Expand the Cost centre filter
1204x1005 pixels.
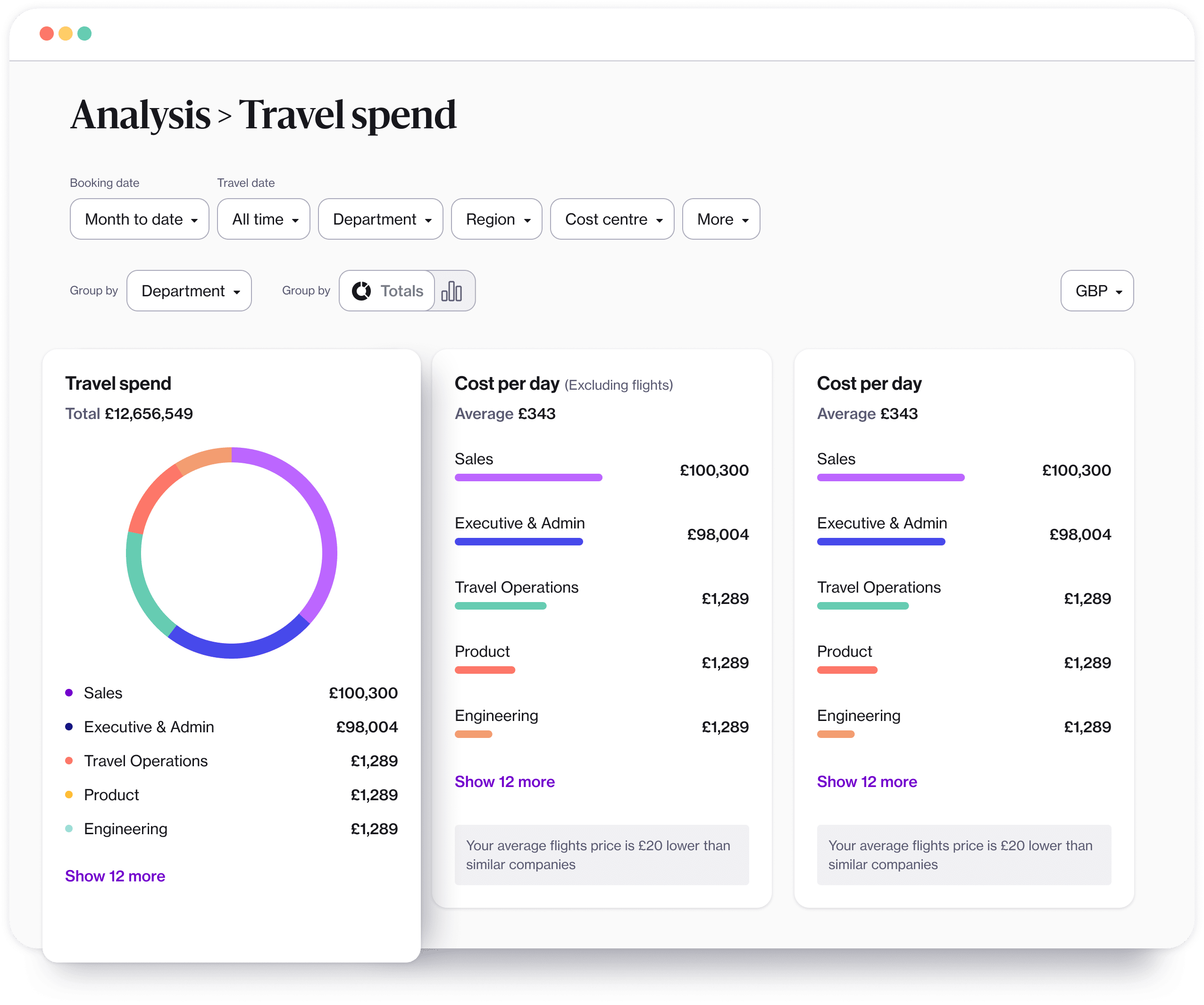612,219
